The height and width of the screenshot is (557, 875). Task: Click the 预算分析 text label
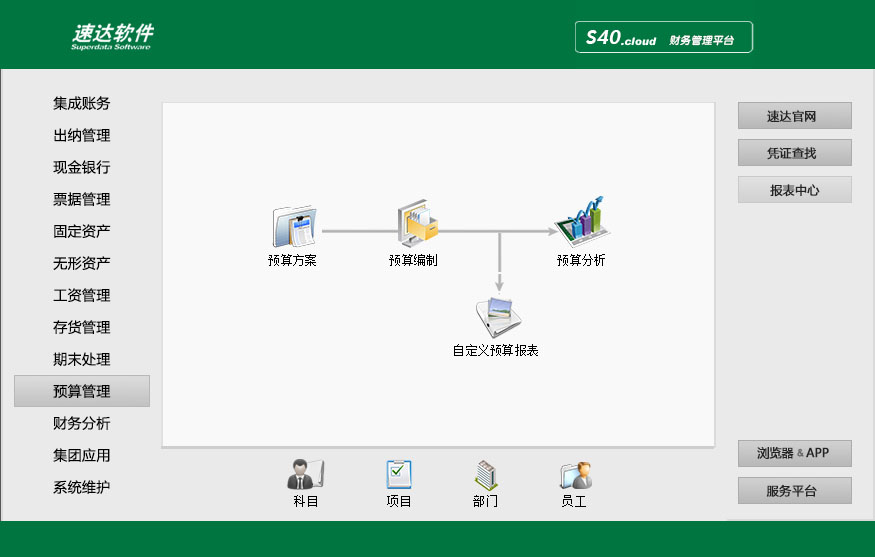tap(581, 260)
